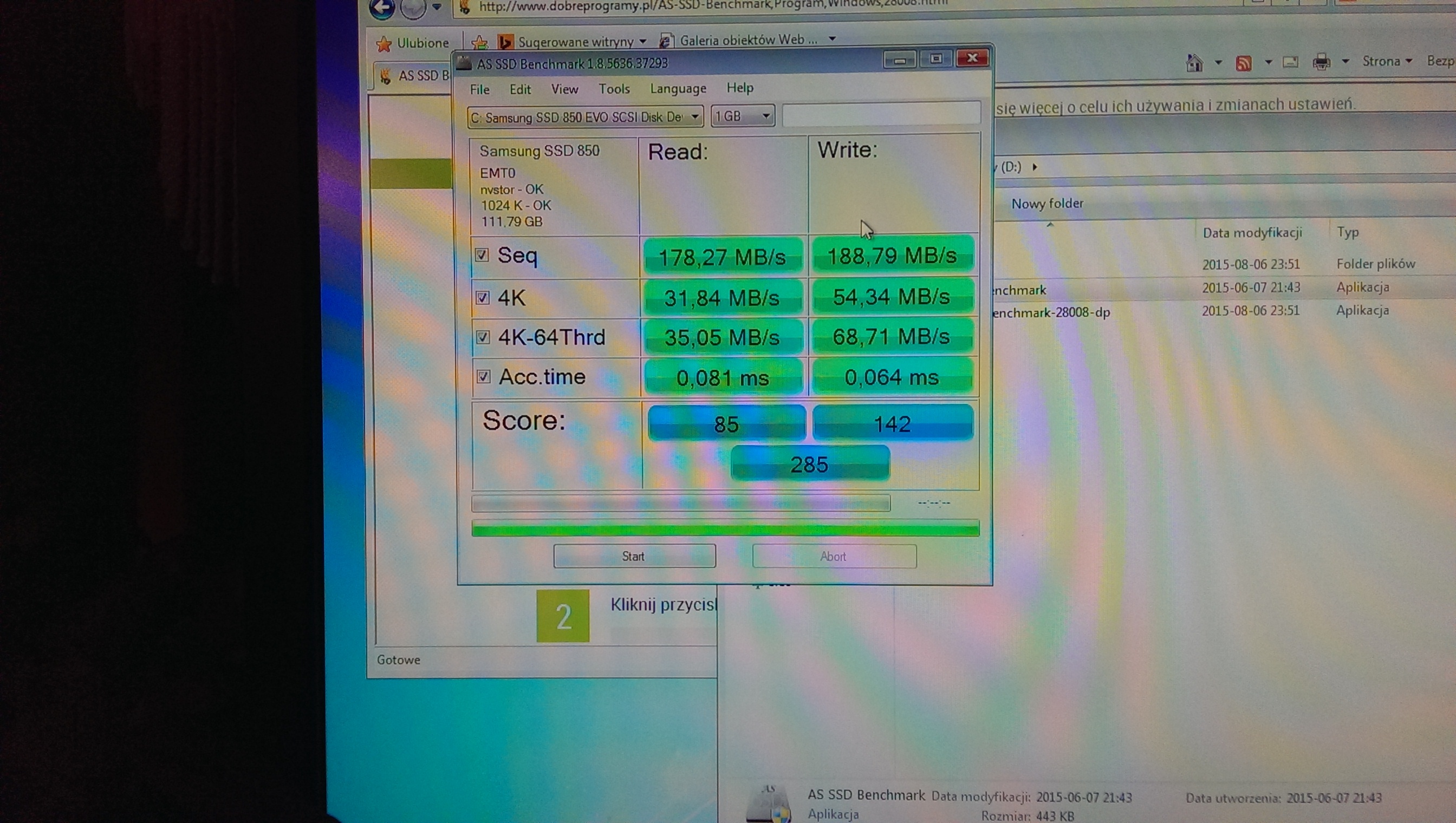Click the Read mail envelope icon

(1290, 62)
